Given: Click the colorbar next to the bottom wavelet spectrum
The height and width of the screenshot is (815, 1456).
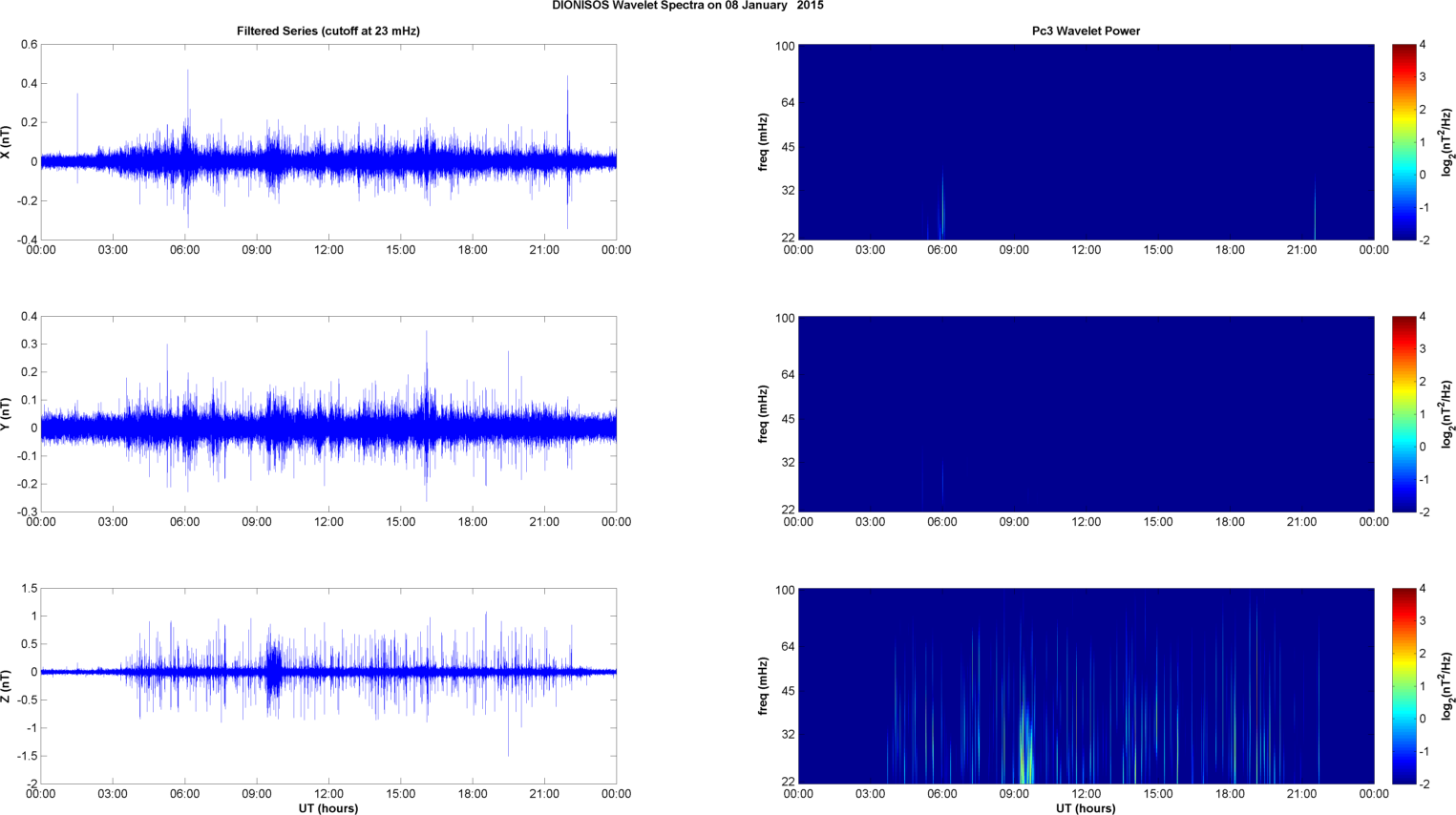Looking at the screenshot, I should tap(1403, 686).
